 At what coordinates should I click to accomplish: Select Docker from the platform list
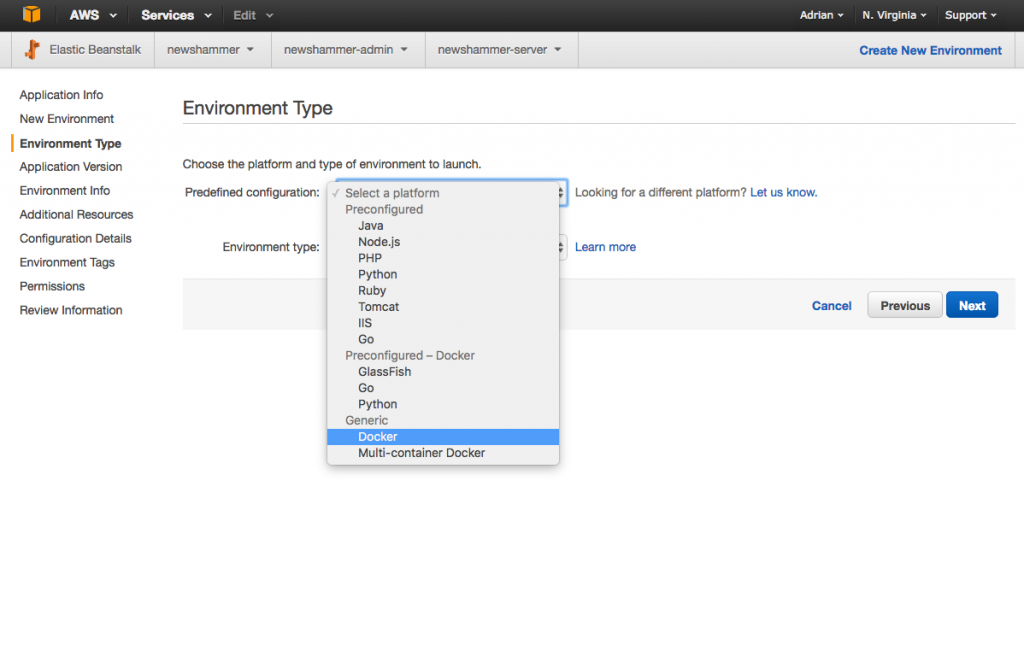[x=377, y=436]
